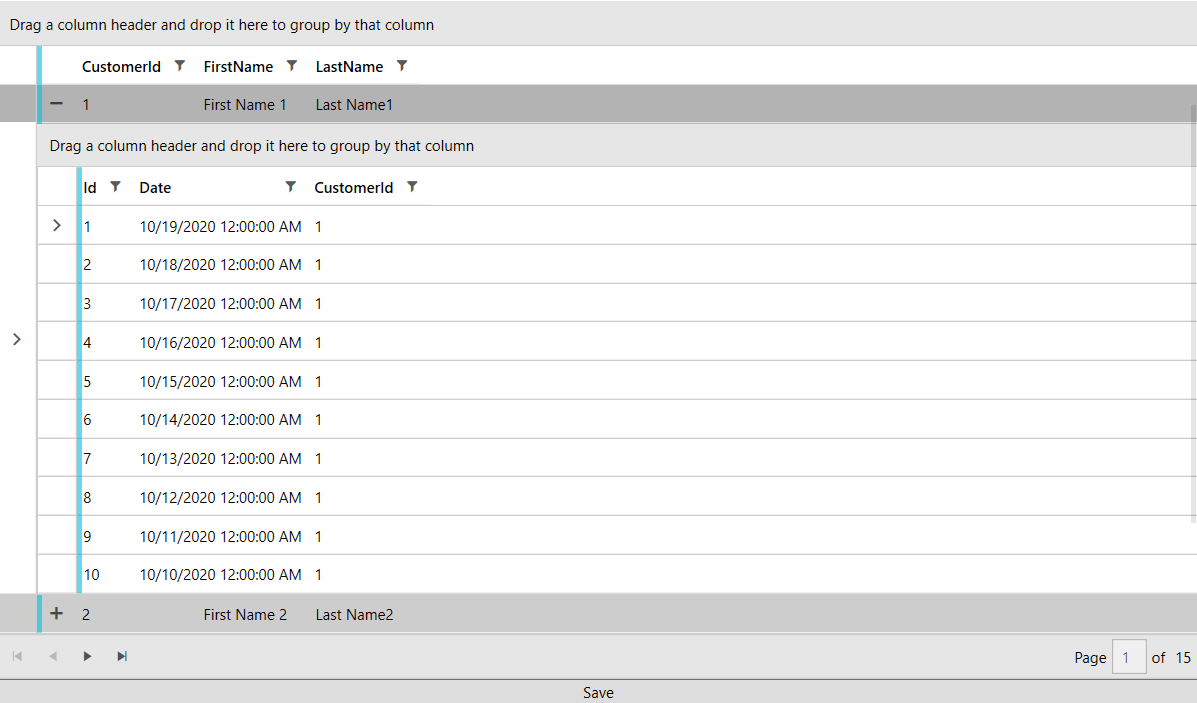Sort by FirstName column header
This screenshot has width=1197, height=703.
click(x=238, y=67)
